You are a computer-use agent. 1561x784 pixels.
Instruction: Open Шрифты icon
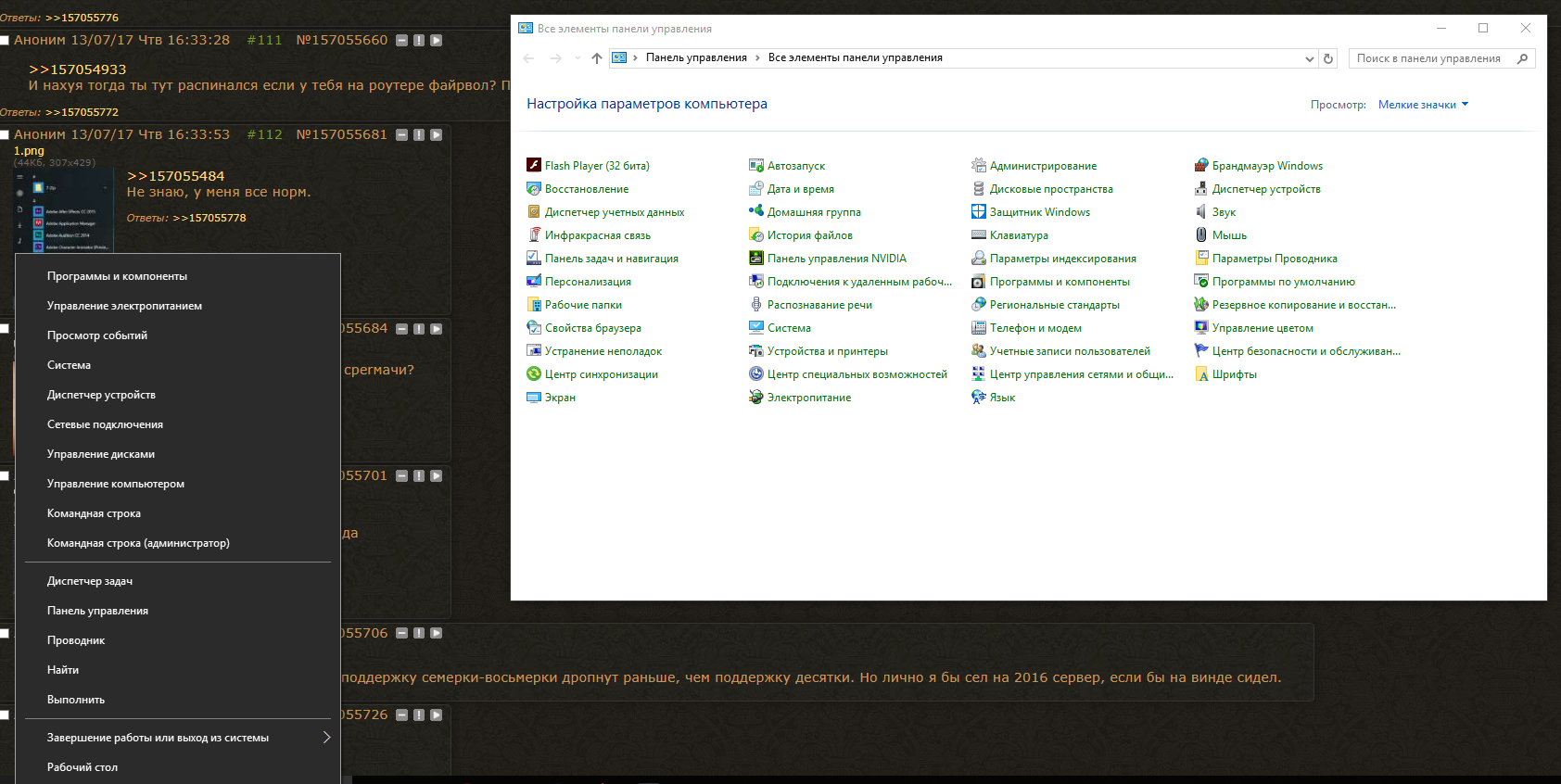(1201, 374)
